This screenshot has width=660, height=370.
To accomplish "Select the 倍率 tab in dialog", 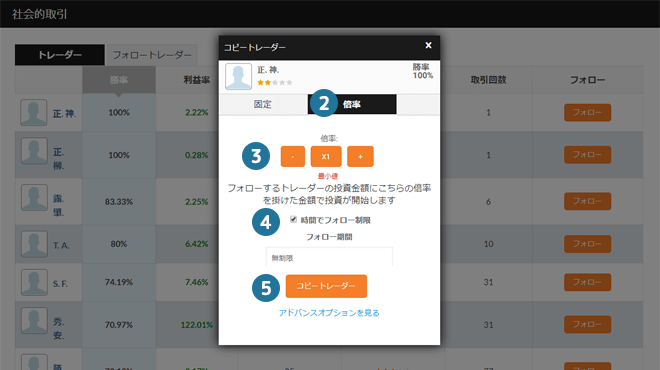I will (352, 104).
